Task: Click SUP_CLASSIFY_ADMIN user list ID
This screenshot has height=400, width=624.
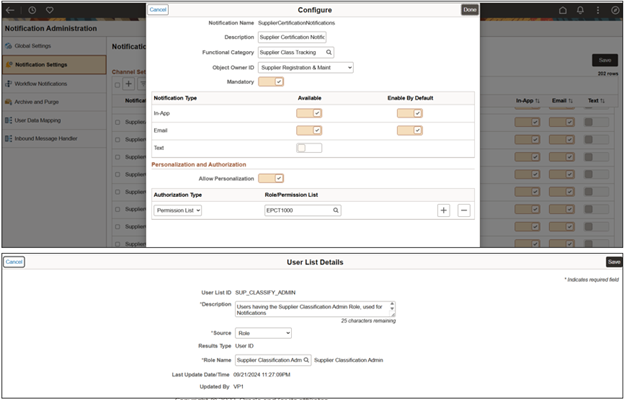Action: (265, 293)
